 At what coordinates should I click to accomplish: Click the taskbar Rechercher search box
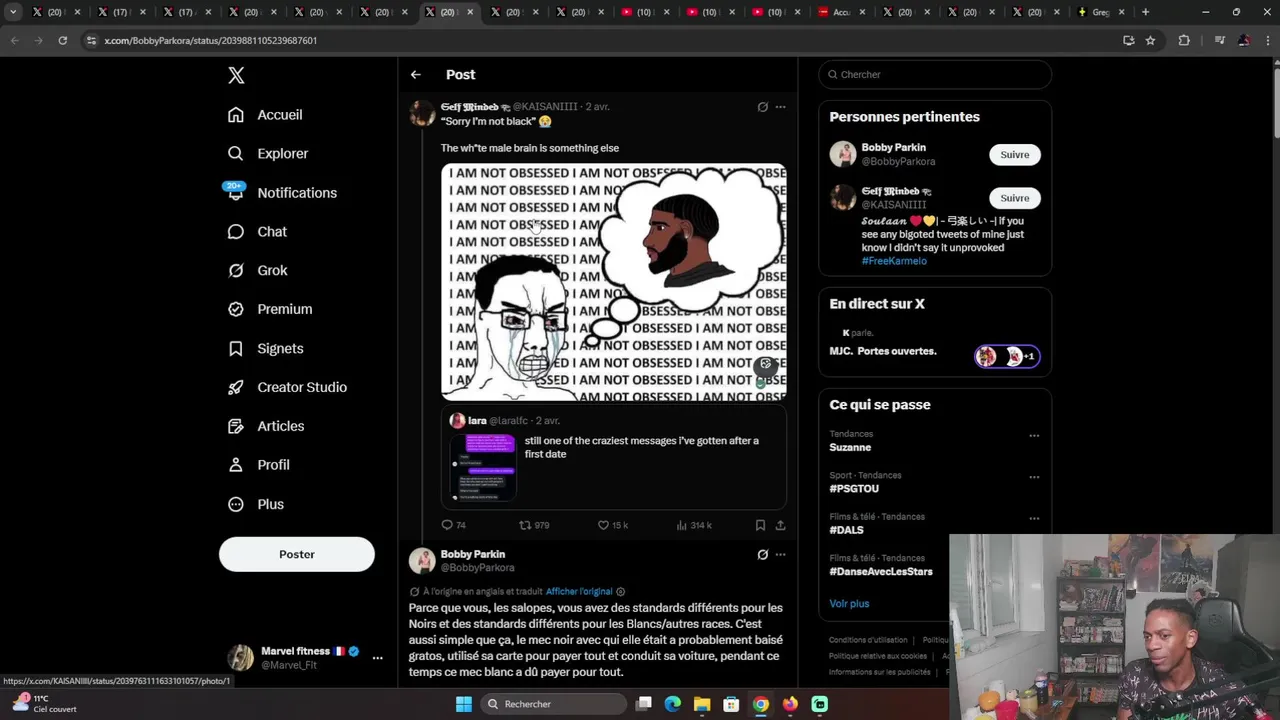(x=553, y=704)
